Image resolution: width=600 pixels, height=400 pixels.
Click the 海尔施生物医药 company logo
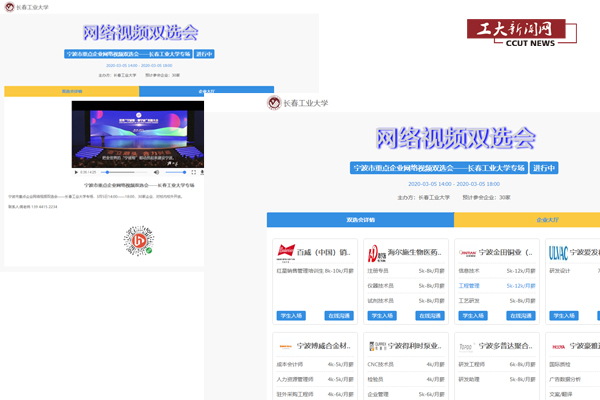377,253
